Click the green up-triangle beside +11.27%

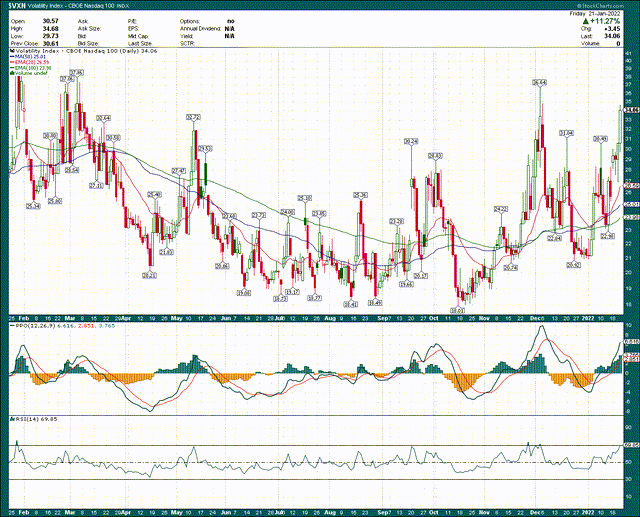pyautogui.click(x=586, y=21)
